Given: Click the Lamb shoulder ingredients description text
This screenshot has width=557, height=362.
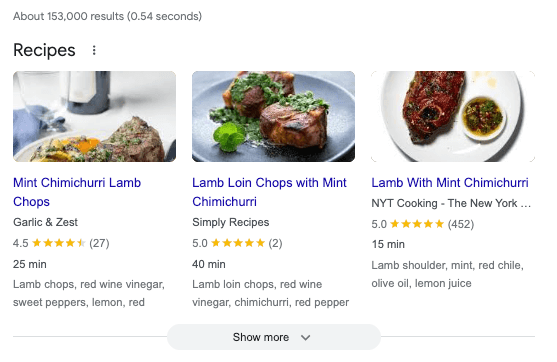Looking at the screenshot, I should coord(448,274).
